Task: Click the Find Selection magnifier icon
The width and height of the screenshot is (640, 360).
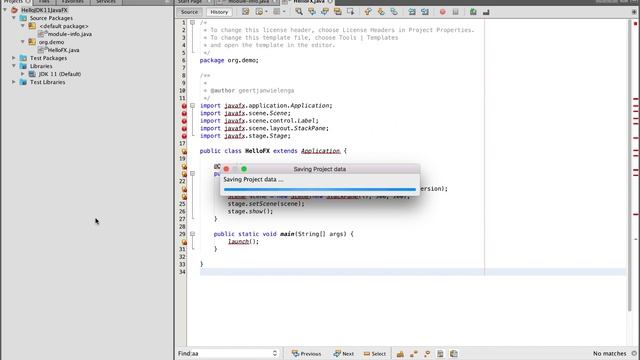Action: (299, 12)
